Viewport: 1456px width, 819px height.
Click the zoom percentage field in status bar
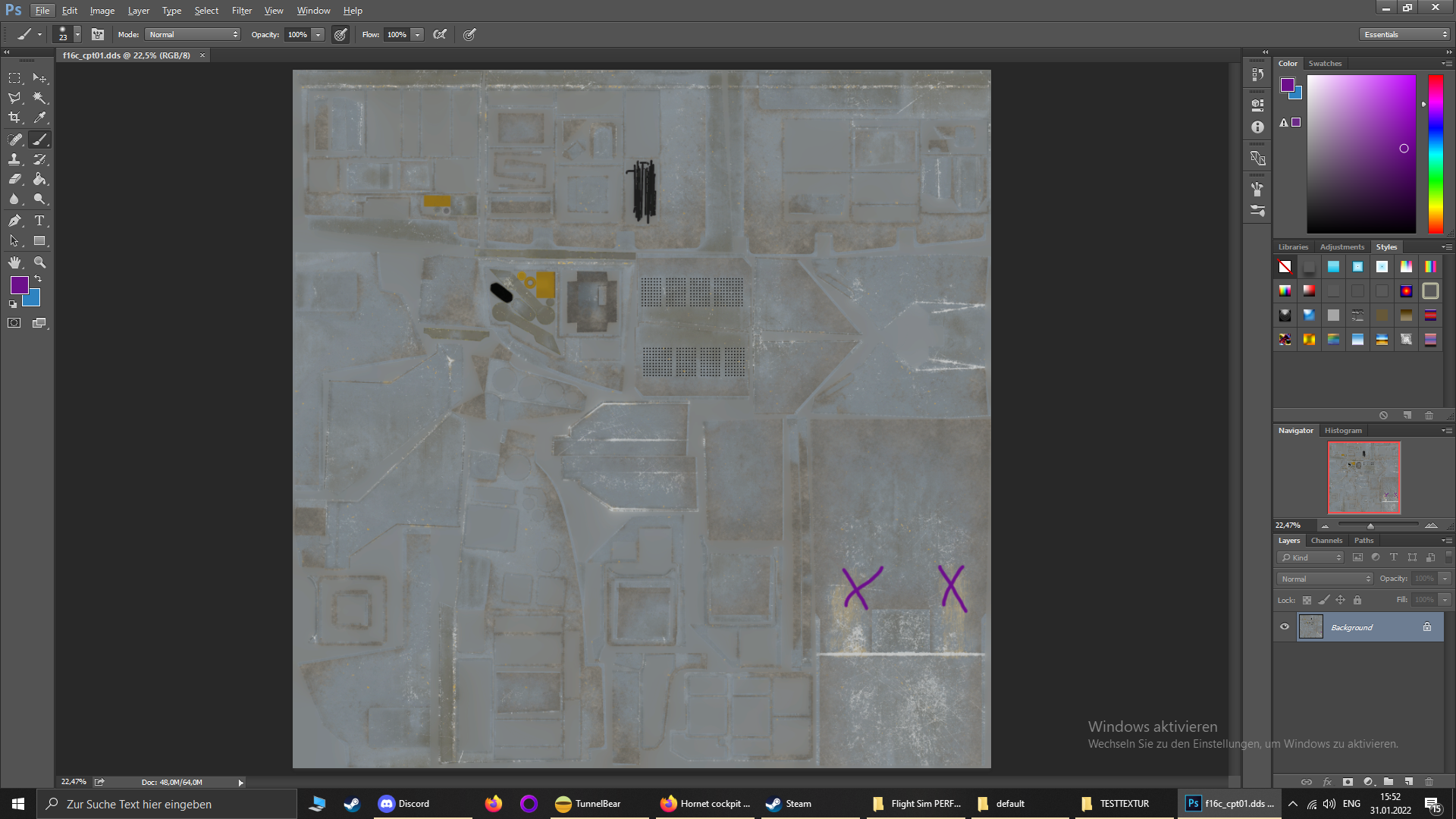[74, 782]
